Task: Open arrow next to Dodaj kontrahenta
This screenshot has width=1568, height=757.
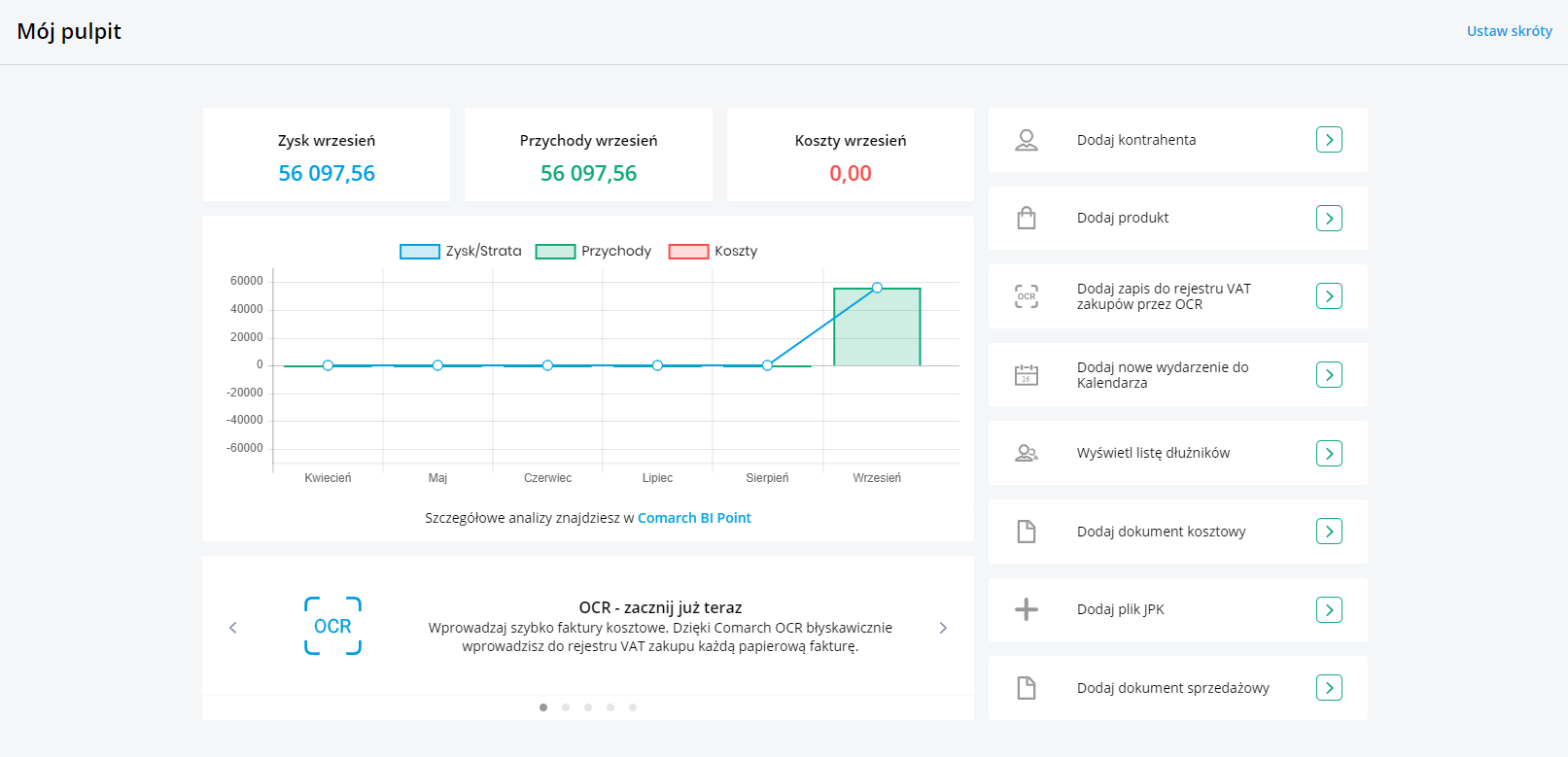Action: coord(1329,140)
